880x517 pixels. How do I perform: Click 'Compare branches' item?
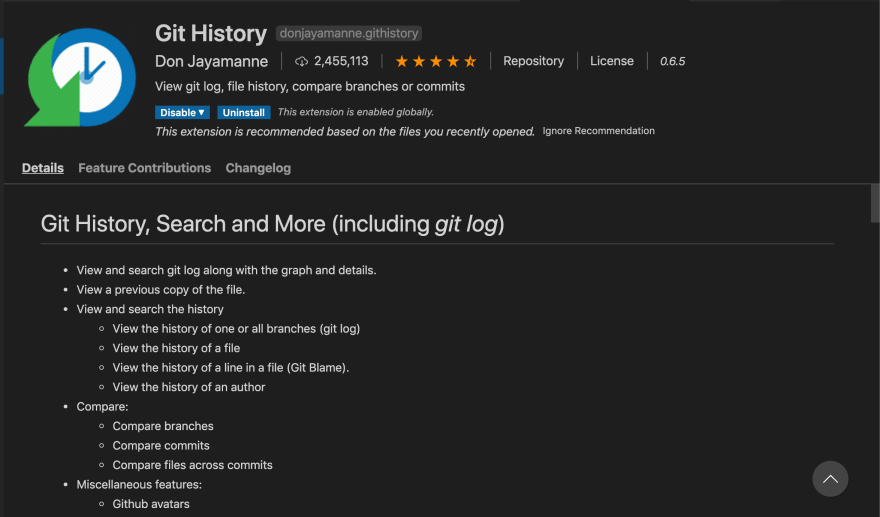click(163, 426)
